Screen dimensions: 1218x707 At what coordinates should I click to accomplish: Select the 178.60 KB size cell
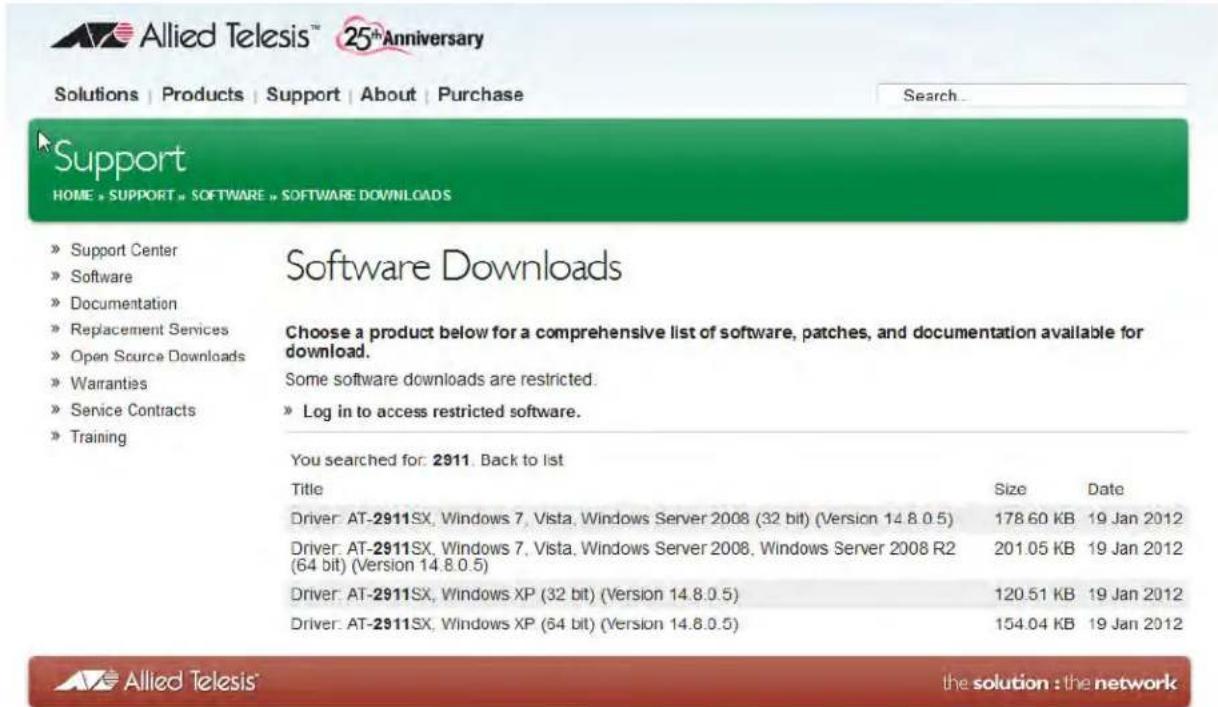tap(1035, 519)
